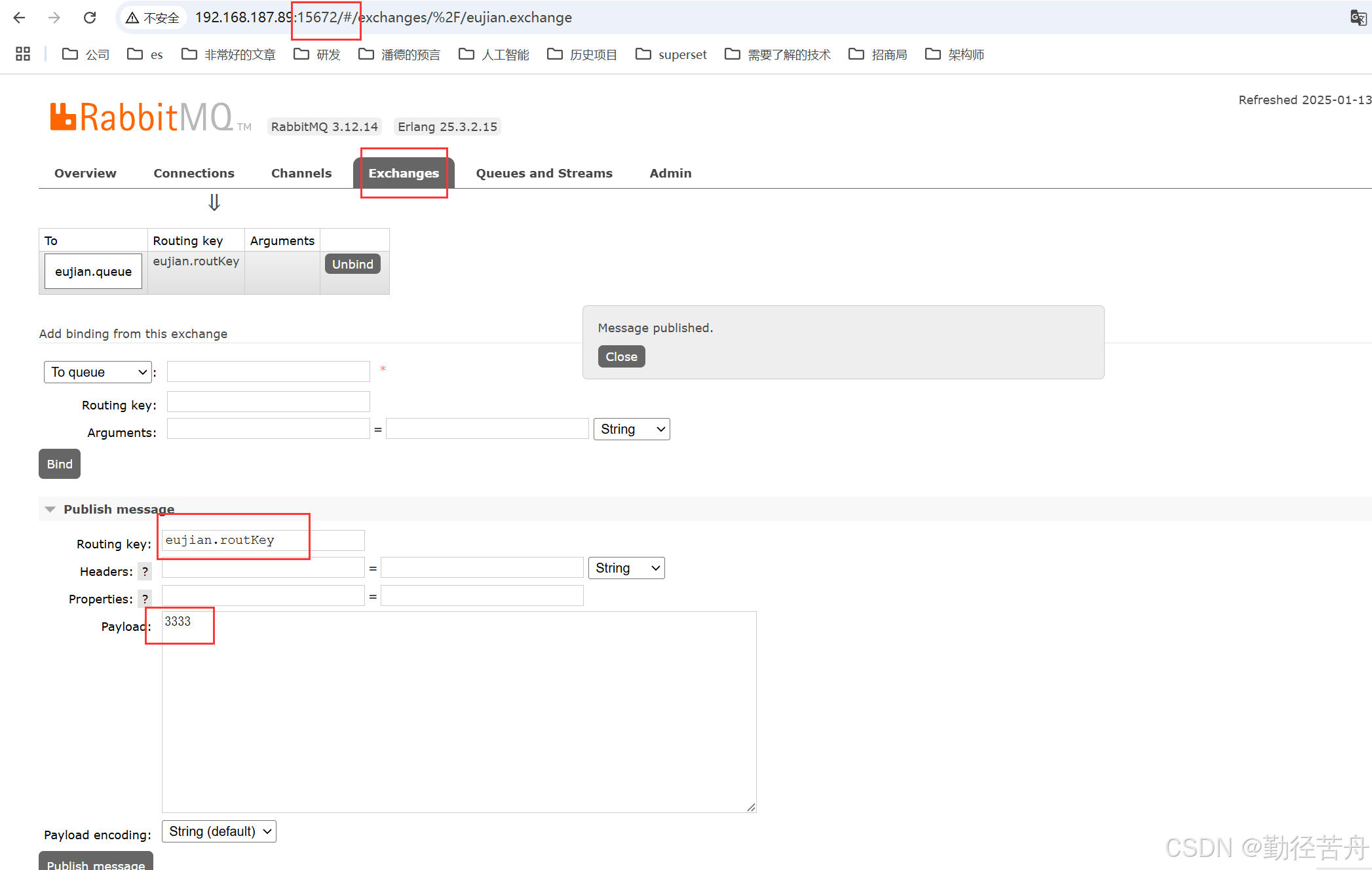Click the browser back arrow
Viewport: 1372px width, 870px height.
[19, 18]
